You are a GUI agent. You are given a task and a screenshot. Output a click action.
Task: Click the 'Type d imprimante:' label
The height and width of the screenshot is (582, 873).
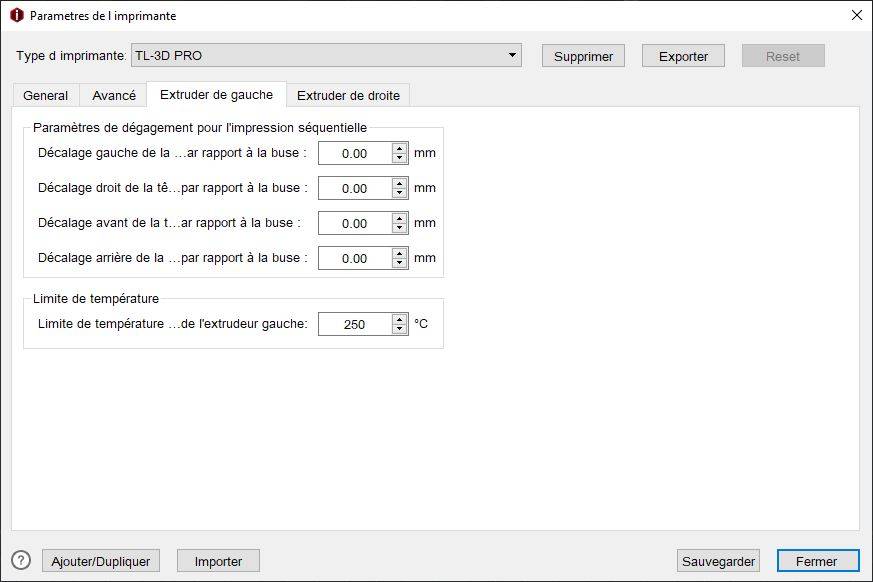[71, 56]
